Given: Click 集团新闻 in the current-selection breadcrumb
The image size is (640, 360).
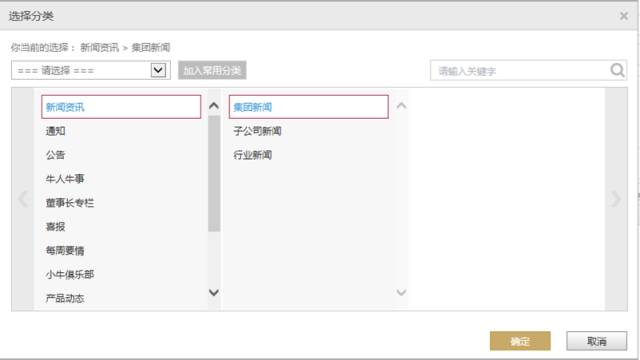Looking at the screenshot, I should point(151,47).
